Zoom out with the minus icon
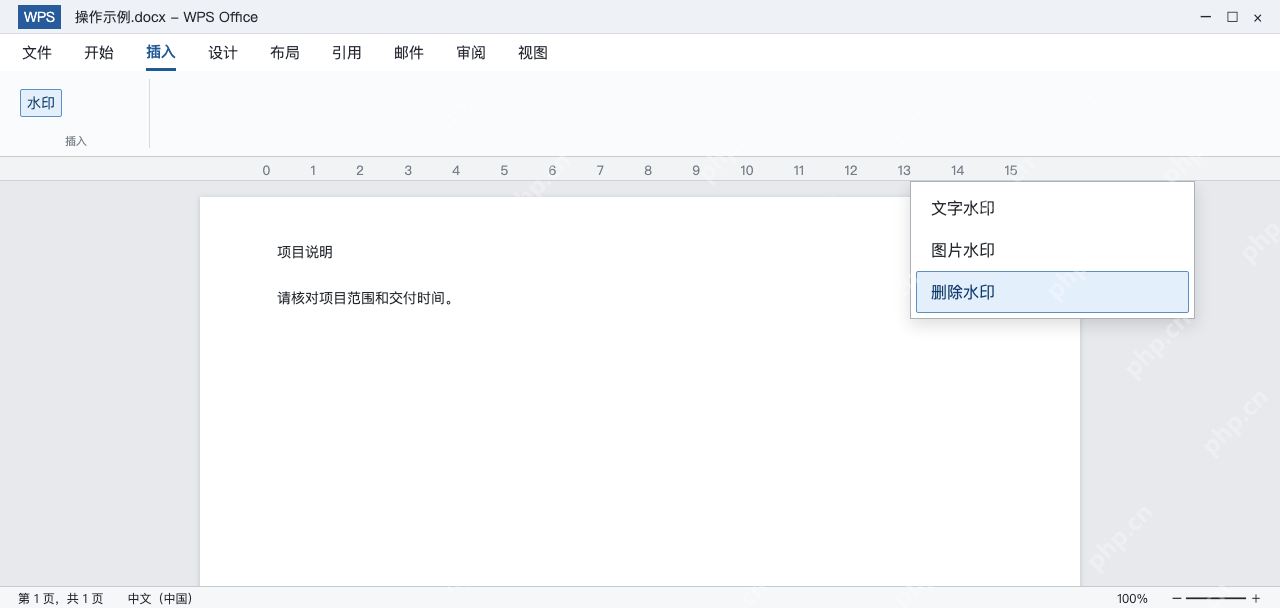Screen dimensions: 1280x608 [x=1177, y=598]
